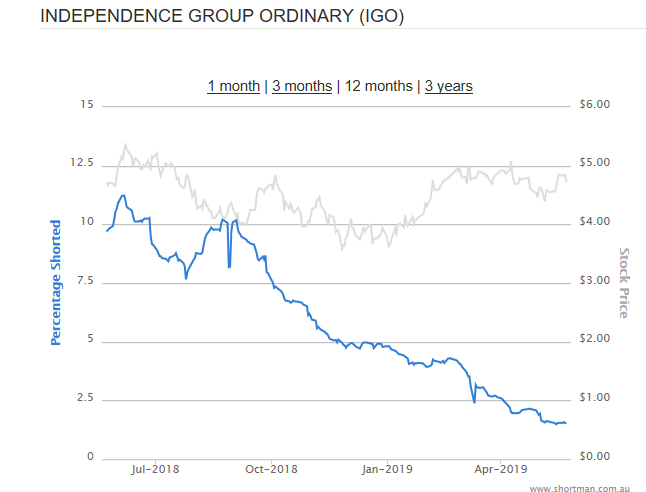The height and width of the screenshot is (492, 646).
Task: Click the $2.00 price axis label
Action: (x=595, y=339)
